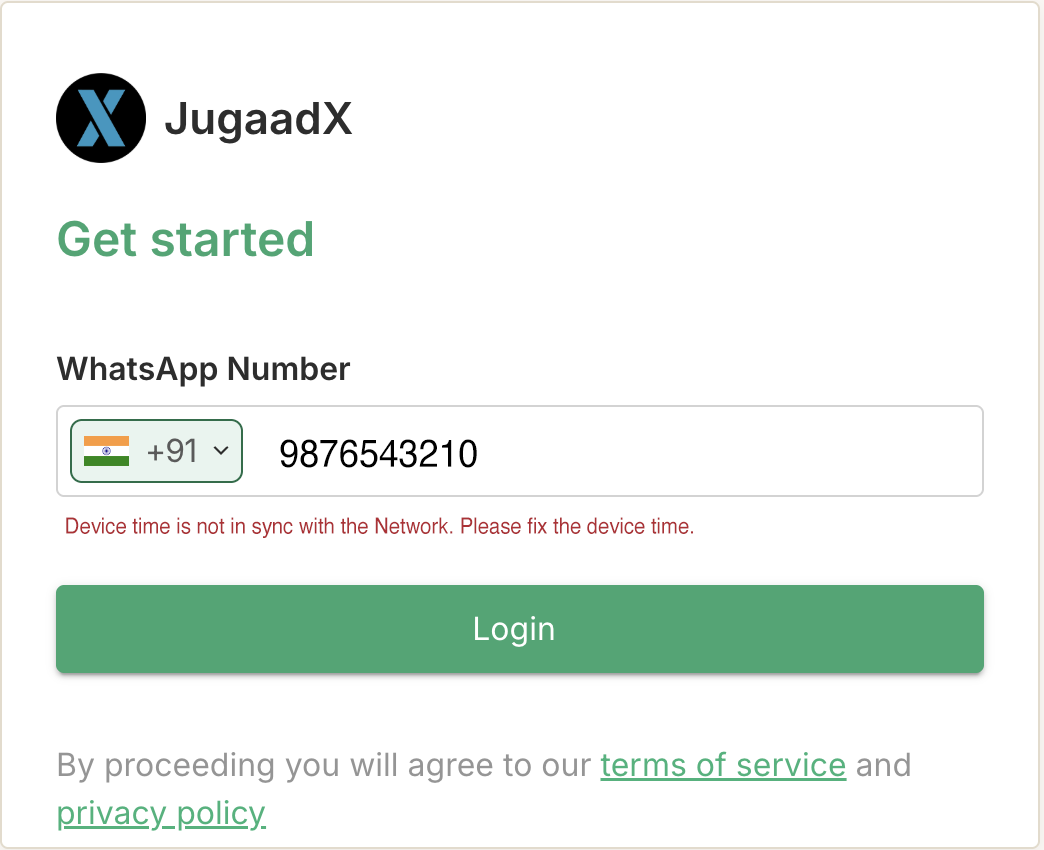Open the terms of service link
Viewport: 1044px width, 850px height.
[x=723, y=765]
